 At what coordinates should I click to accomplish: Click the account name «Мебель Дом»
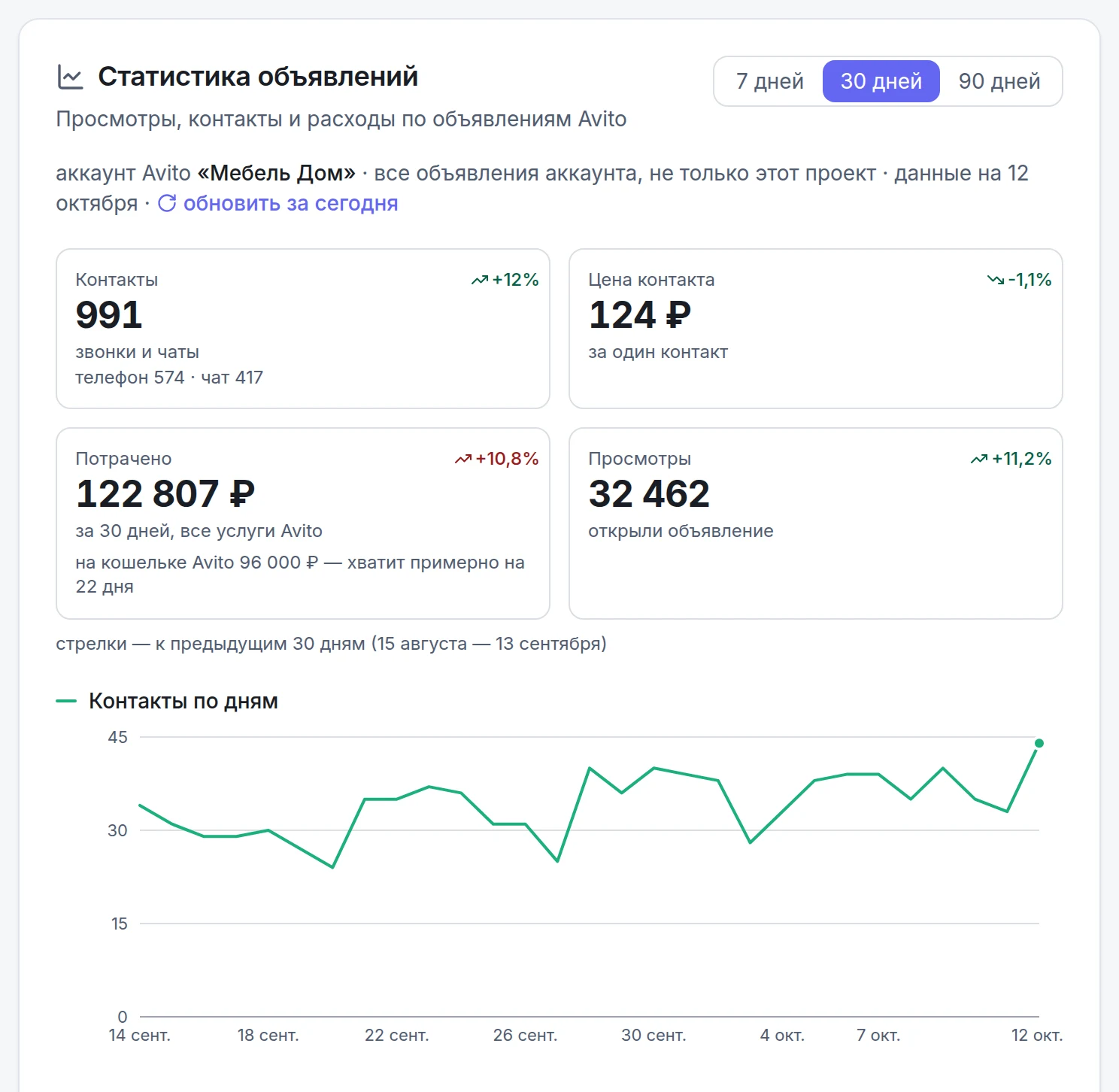pyautogui.click(x=276, y=173)
